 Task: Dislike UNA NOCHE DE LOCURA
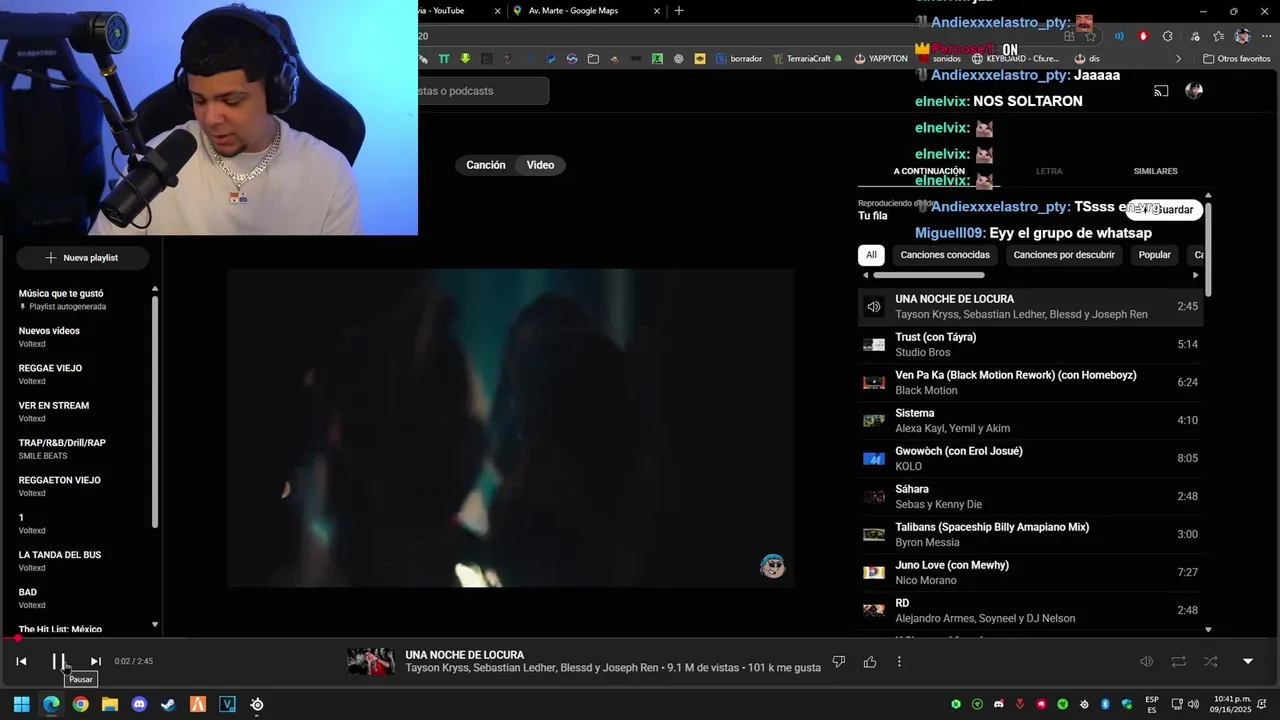tap(839, 662)
